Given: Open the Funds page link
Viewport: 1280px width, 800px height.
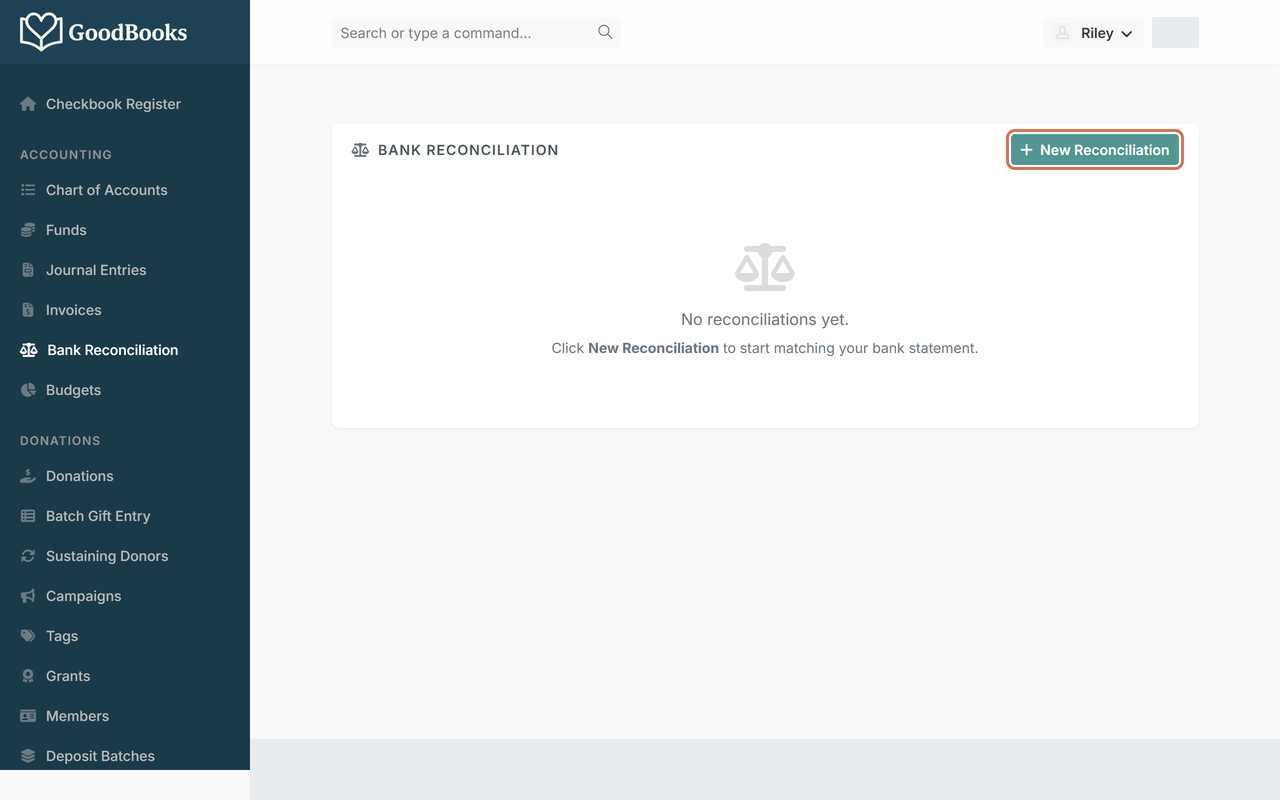Looking at the screenshot, I should 66,230.
